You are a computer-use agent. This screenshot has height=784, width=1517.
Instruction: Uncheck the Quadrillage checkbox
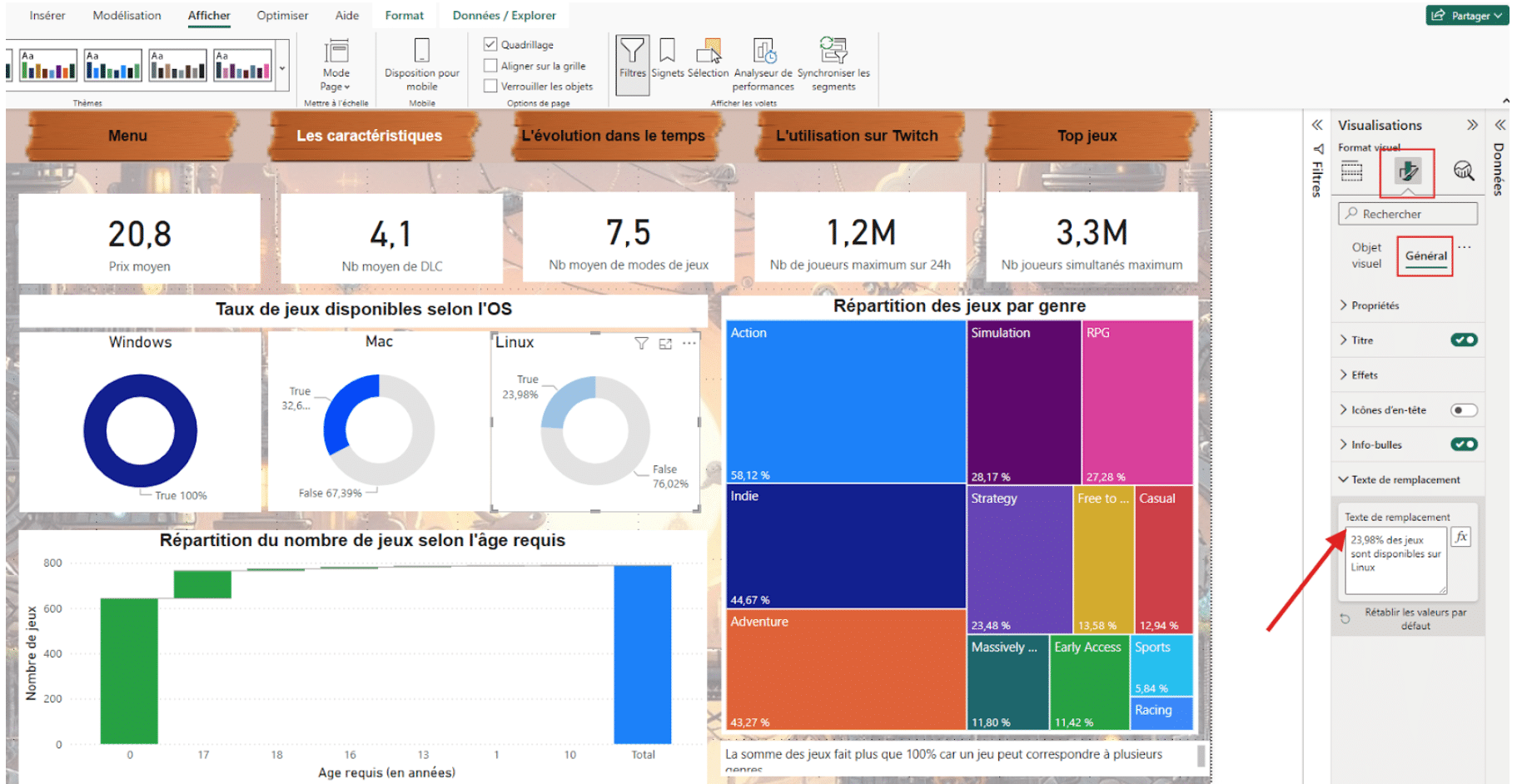(490, 44)
